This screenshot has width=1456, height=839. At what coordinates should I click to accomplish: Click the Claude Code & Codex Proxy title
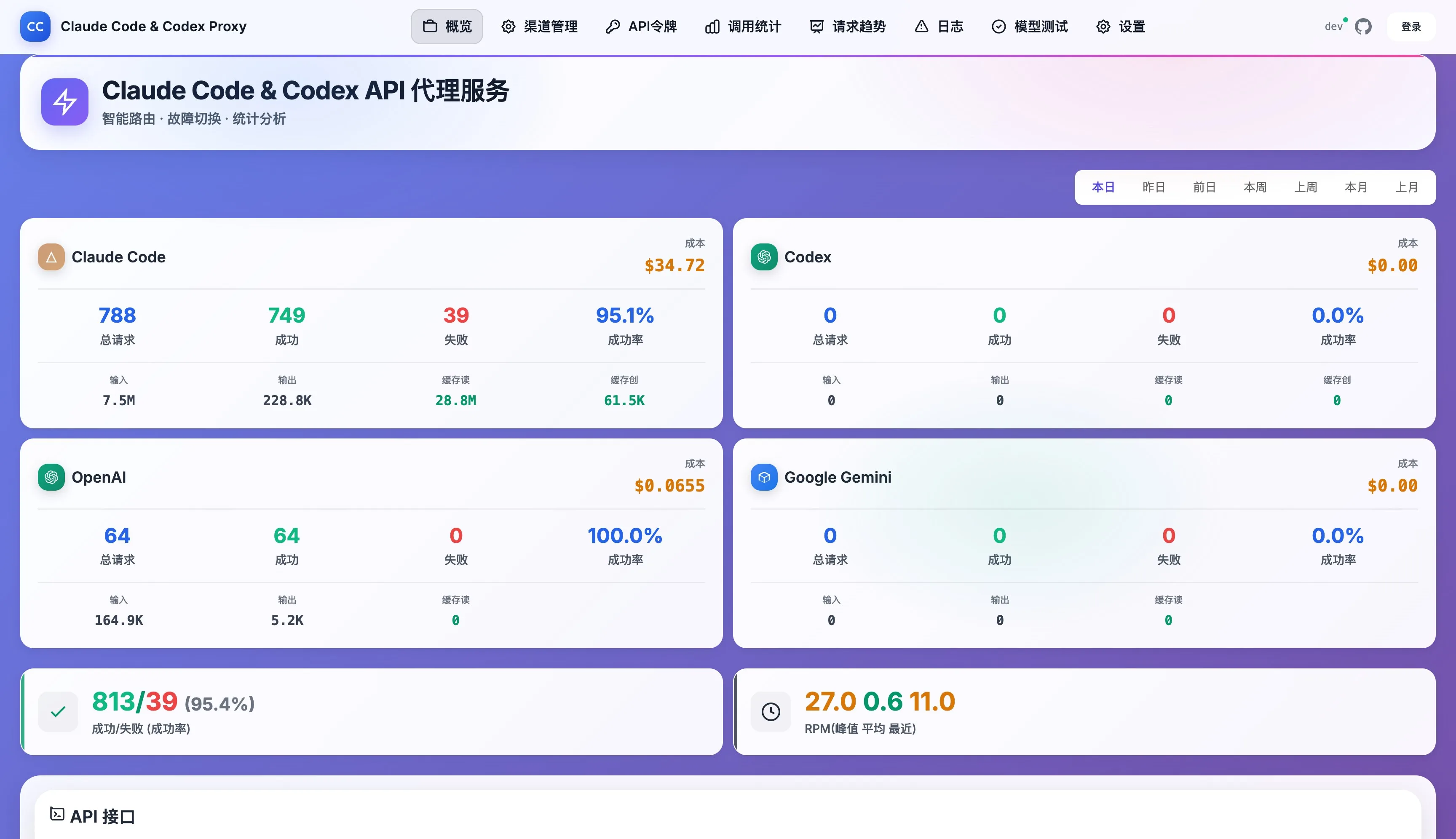tap(153, 27)
